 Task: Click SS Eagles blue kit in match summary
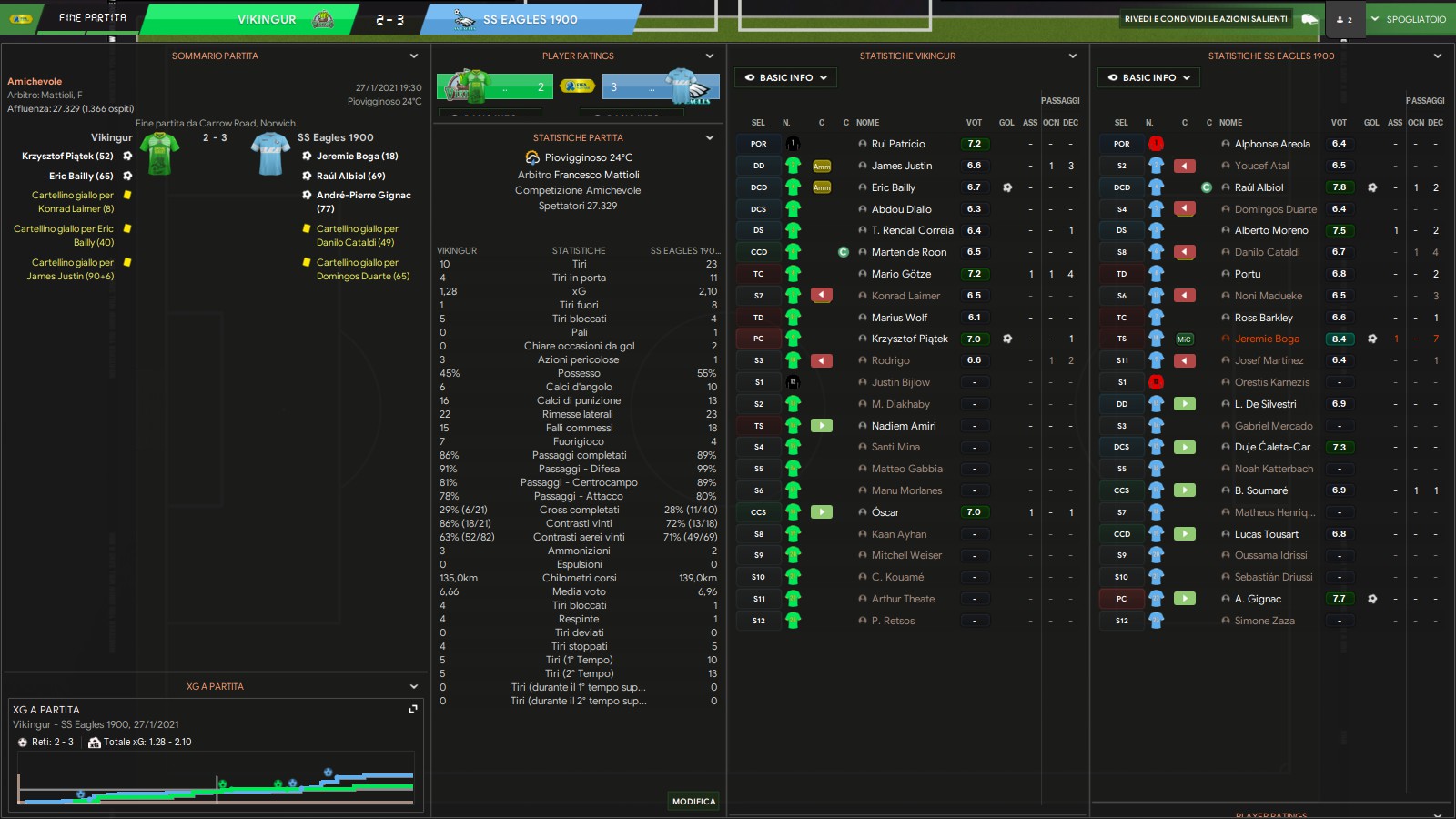point(270,153)
